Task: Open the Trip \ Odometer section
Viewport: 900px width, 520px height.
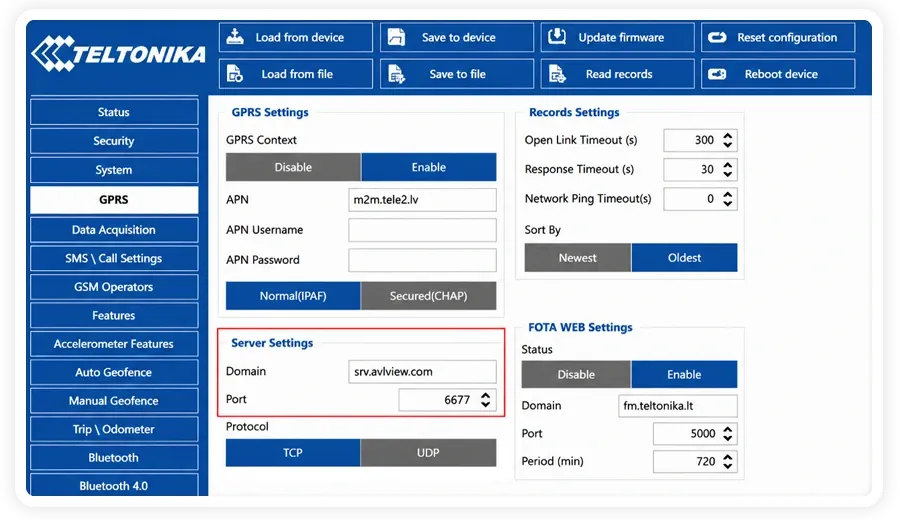Action: [x=114, y=429]
